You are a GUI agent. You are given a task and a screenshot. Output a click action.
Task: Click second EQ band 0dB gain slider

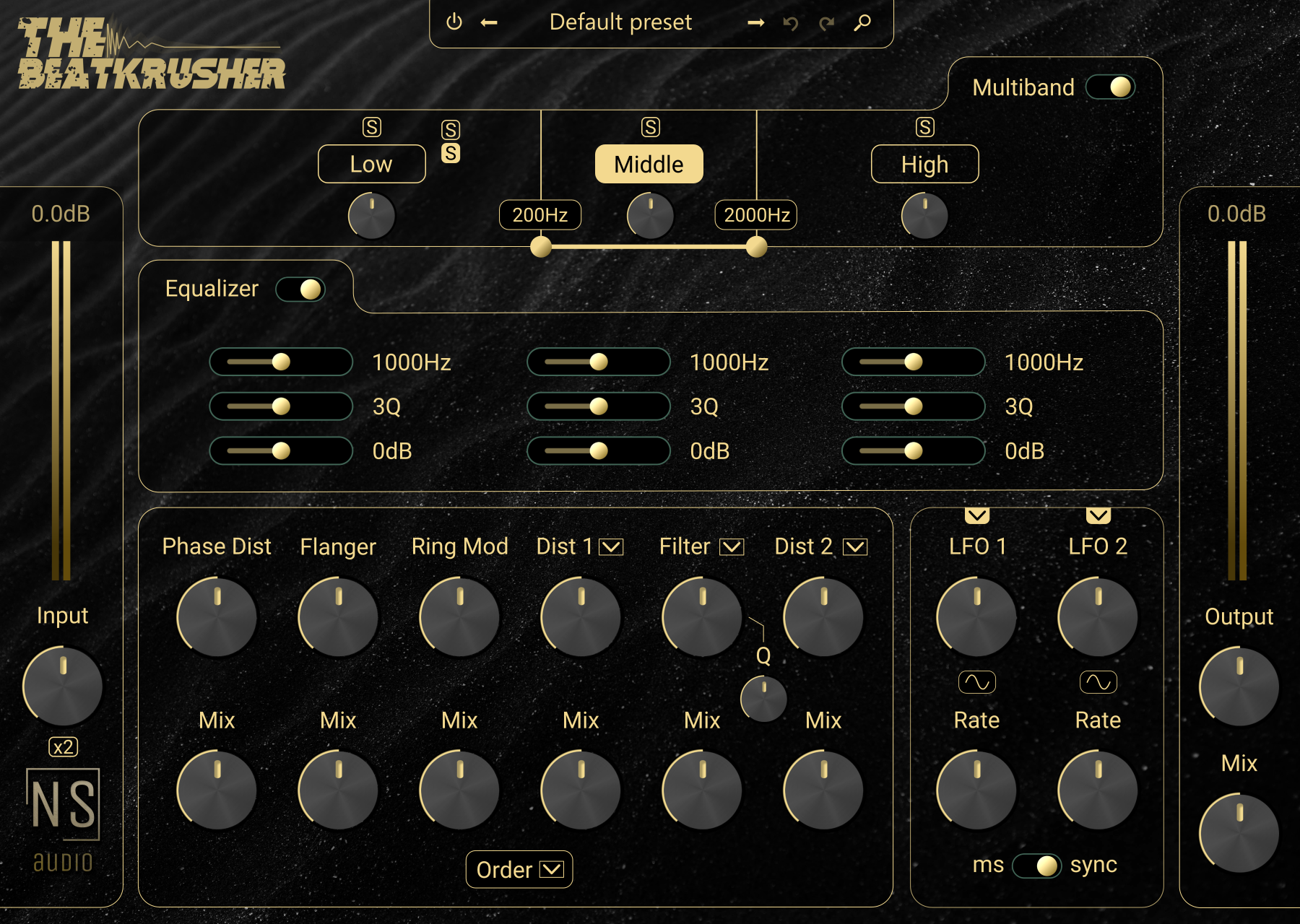pos(599,451)
